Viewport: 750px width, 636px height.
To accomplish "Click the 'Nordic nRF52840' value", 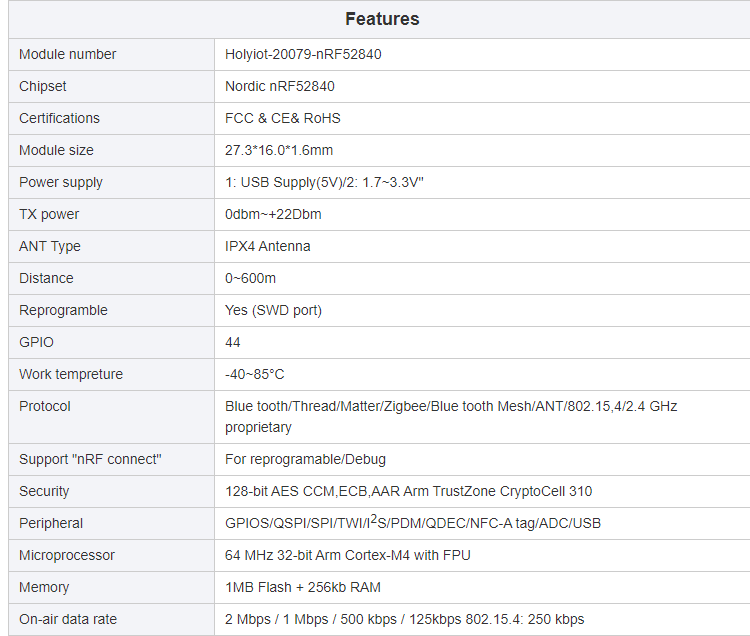I will pyautogui.click(x=280, y=86).
